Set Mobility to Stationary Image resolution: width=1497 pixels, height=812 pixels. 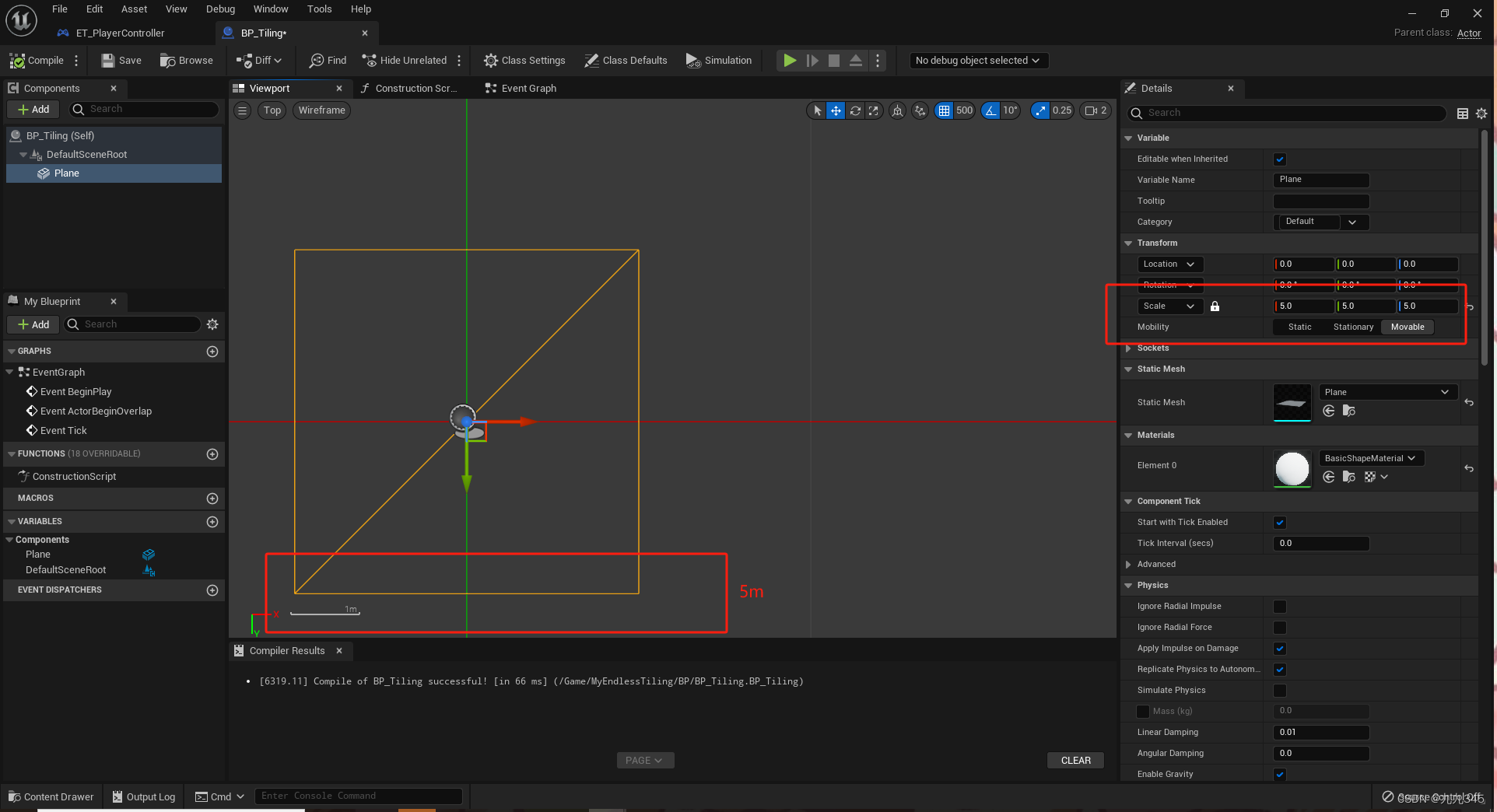click(x=1353, y=327)
